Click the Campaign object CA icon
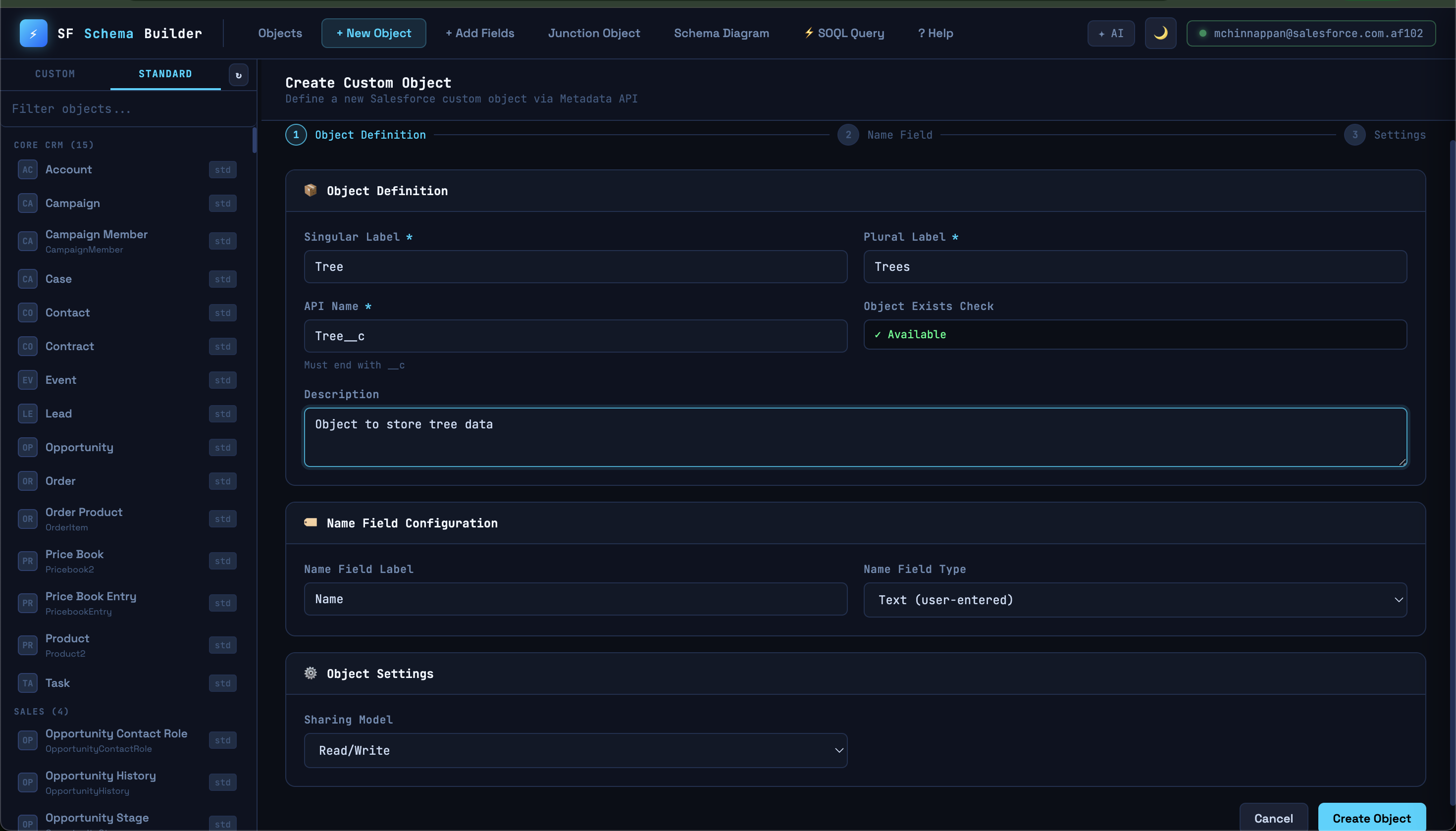 27,203
